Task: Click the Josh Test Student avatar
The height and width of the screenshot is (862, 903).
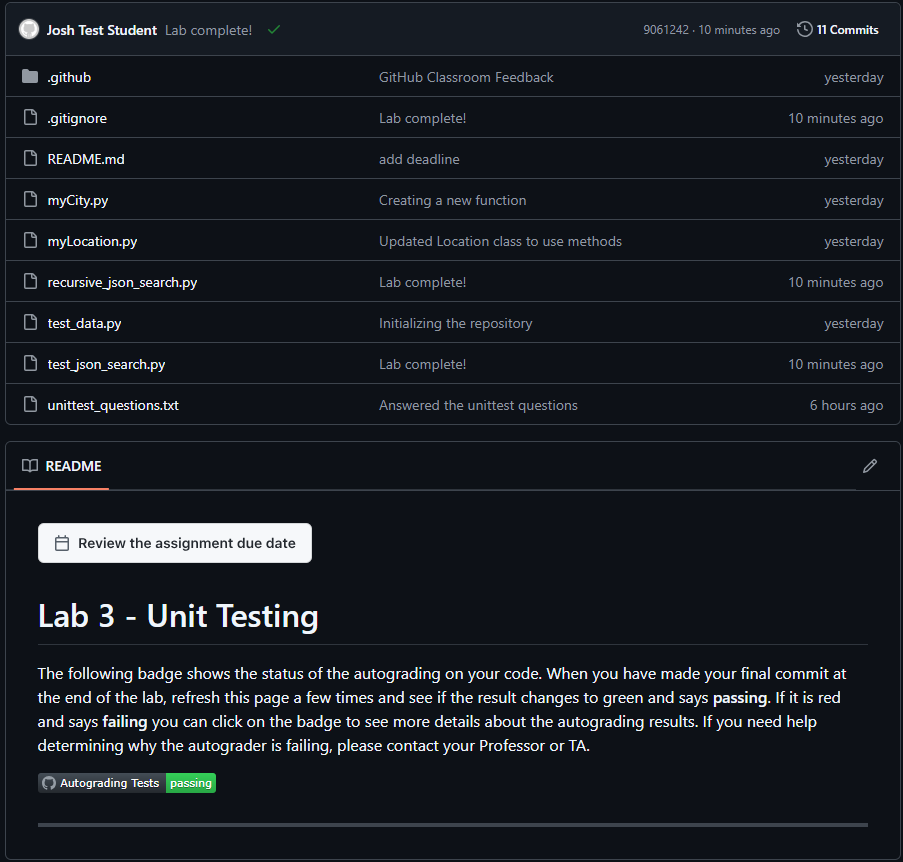Action: 28,29
